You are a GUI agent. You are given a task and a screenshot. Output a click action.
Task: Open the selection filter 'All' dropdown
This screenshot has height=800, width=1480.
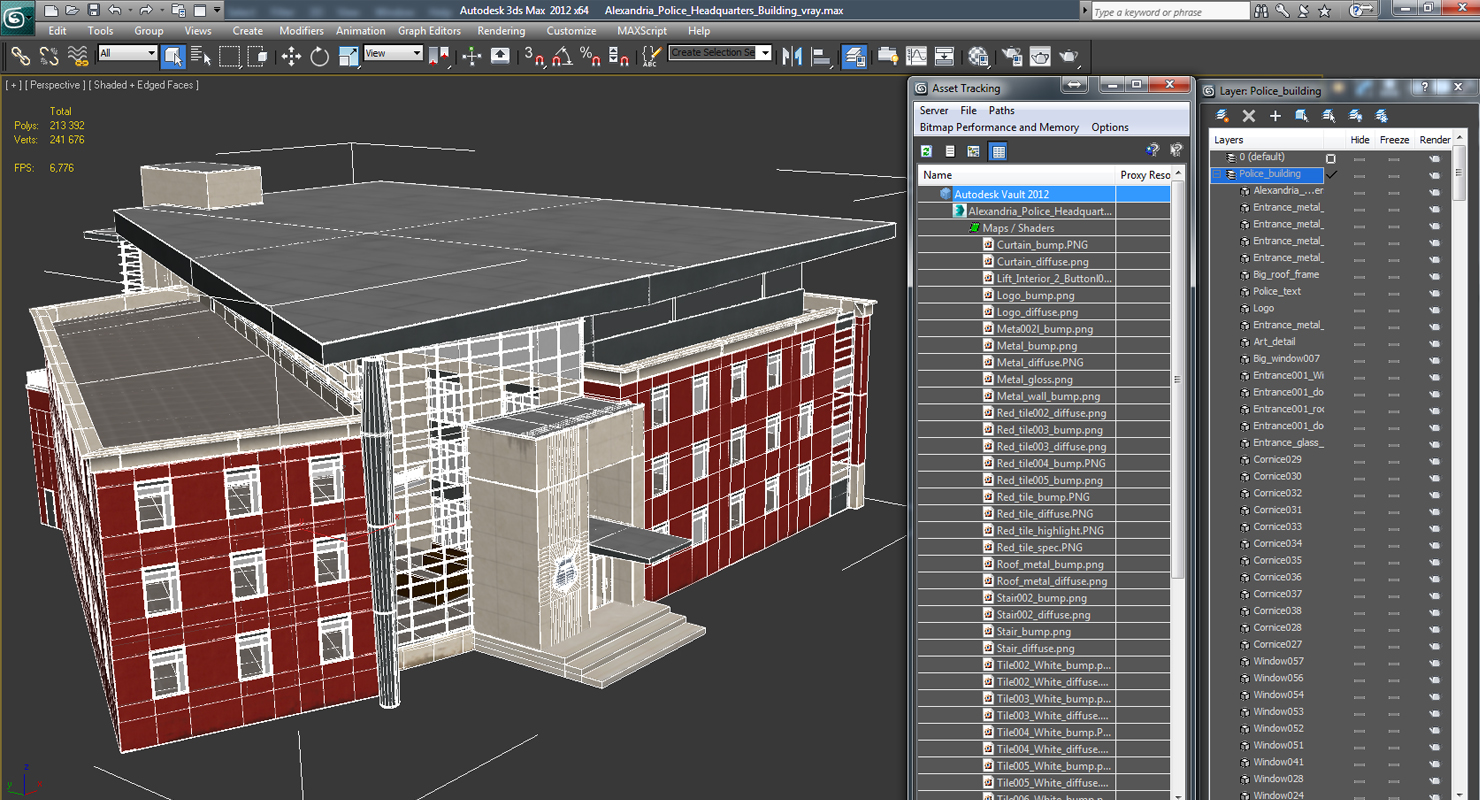pos(128,53)
